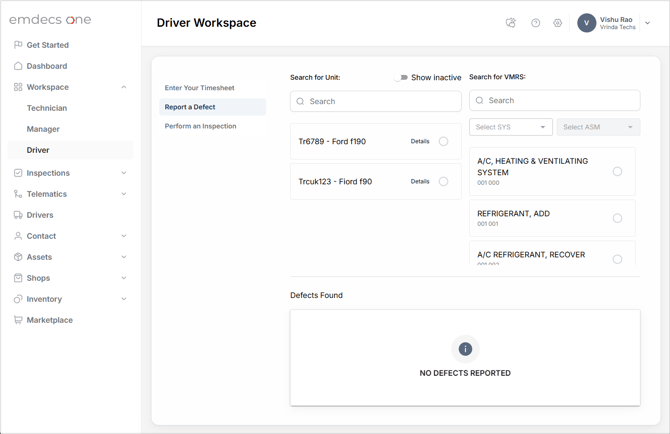
Task: Click the info icon above No Defects Reported
Action: point(465,349)
